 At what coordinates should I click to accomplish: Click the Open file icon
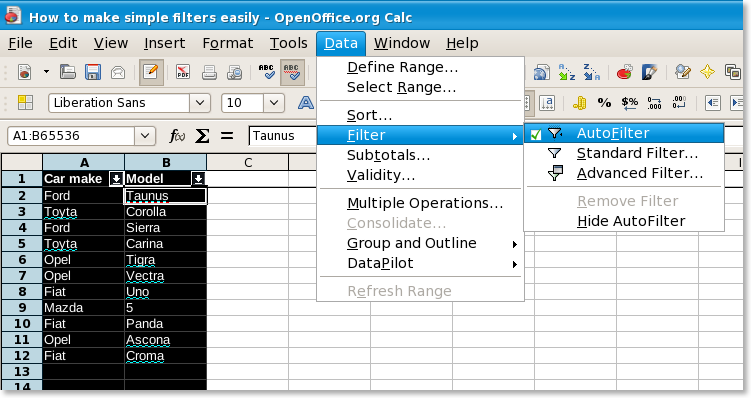(x=68, y=72)
